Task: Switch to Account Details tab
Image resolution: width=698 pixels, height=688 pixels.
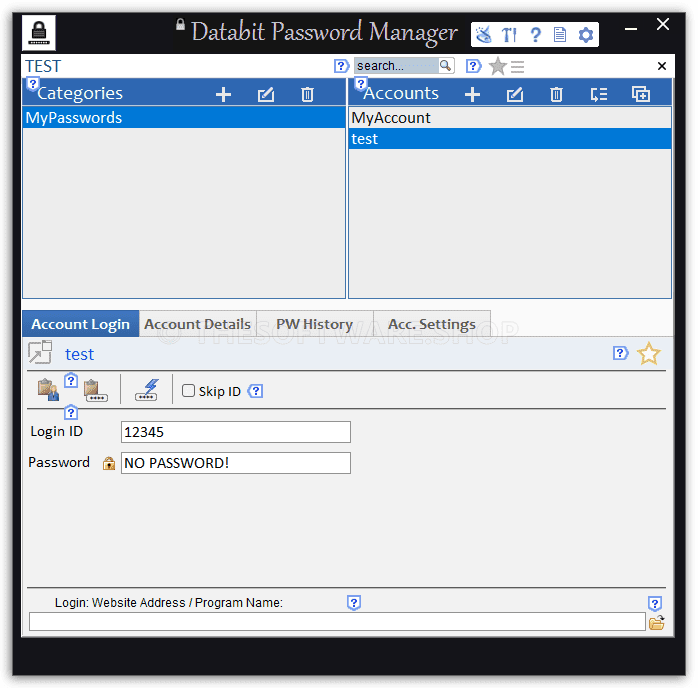Action: 198,324
